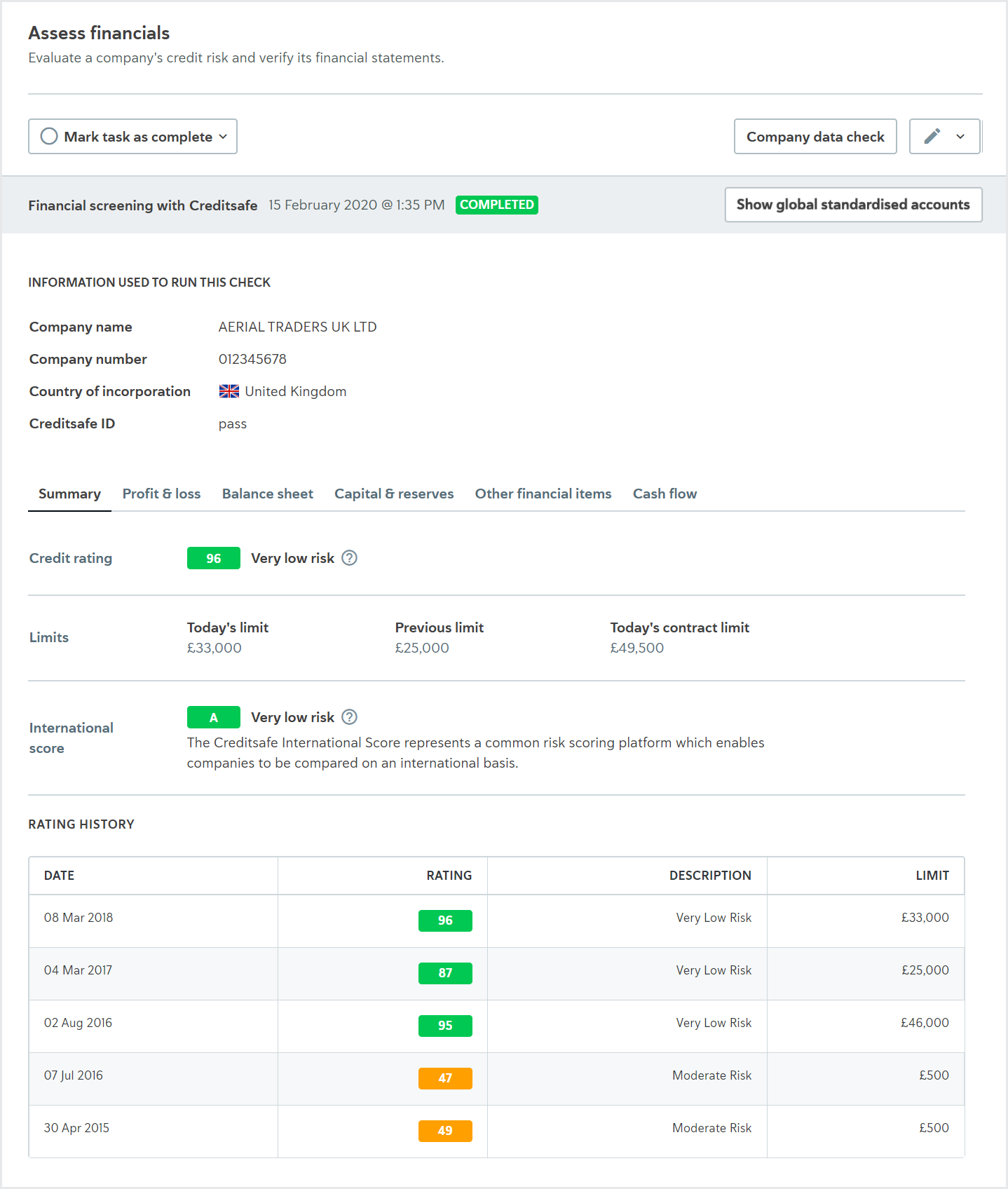Expand the dropdown chevron next to the pencil
This screenshot has width=1008, height=1189.
pyautogui.click(x=960, y=137)
